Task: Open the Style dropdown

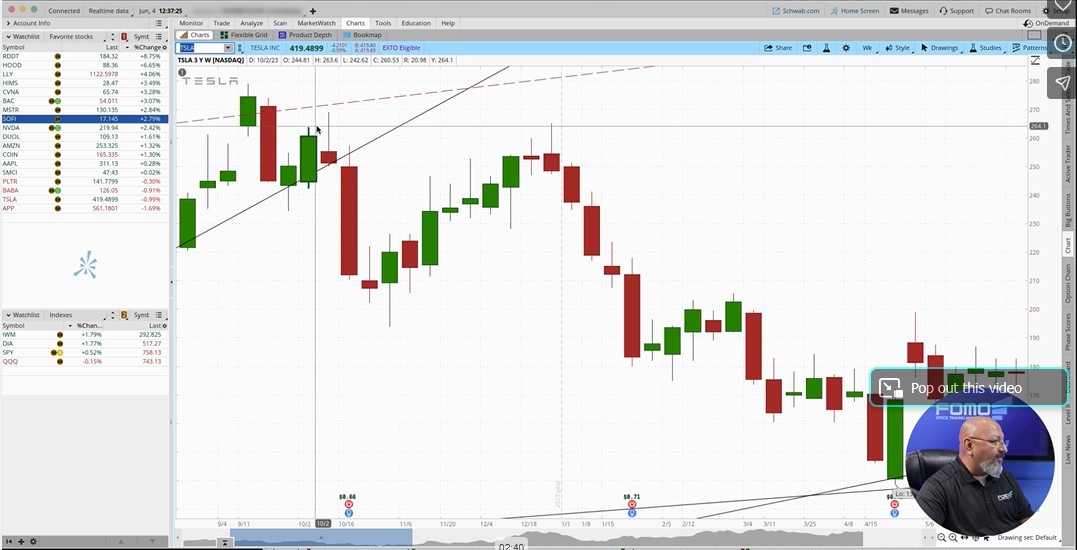Action: click(x=898, y=48)
